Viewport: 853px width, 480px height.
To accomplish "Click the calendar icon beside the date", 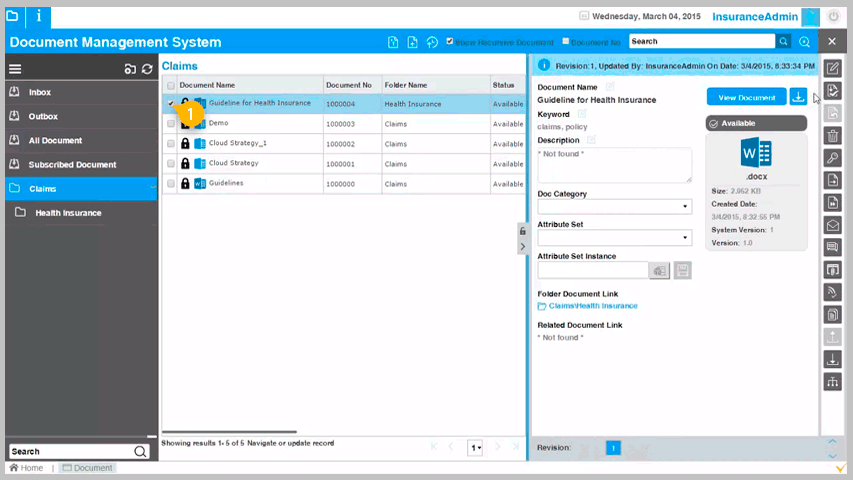I will coord(584,16).
